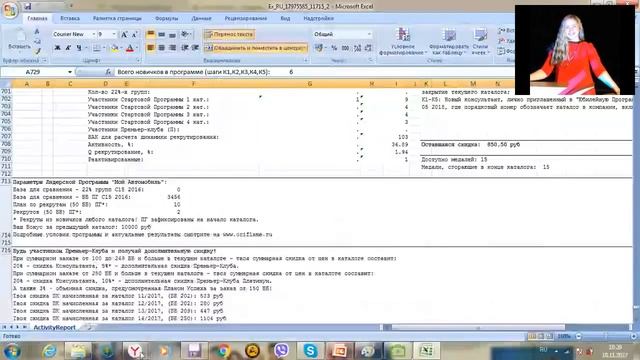This screenshot has height=360, width=640.
Task: Click the fx insert function button
Action: 108,72
